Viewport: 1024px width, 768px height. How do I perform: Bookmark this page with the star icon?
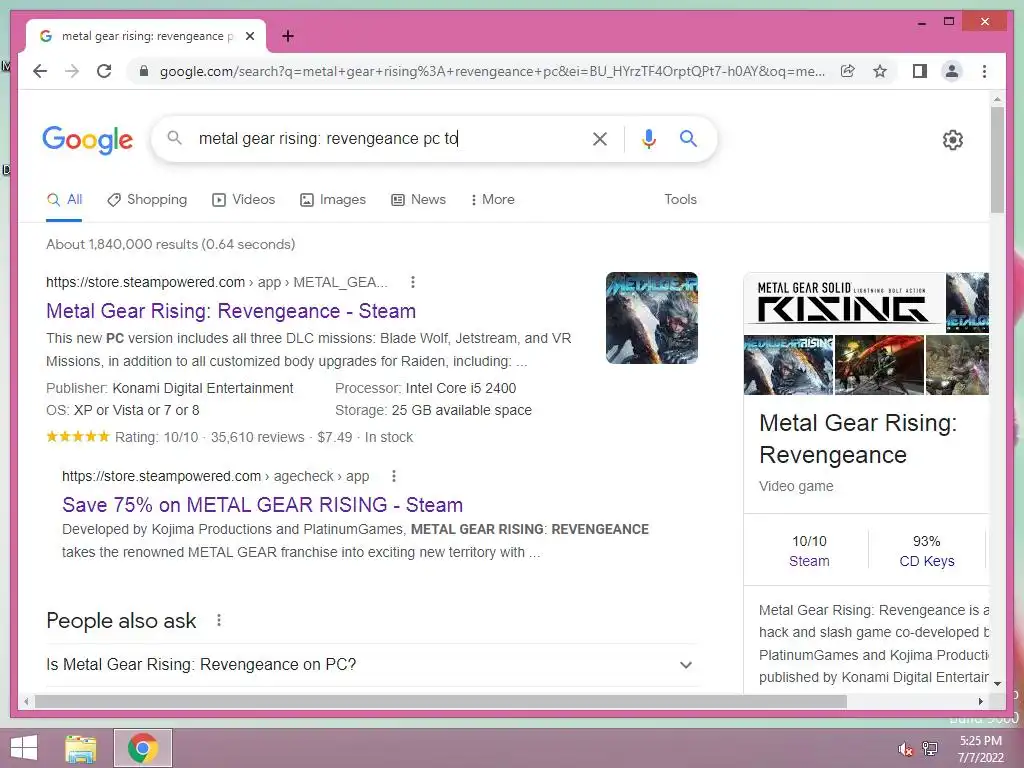tap(880, 71)
